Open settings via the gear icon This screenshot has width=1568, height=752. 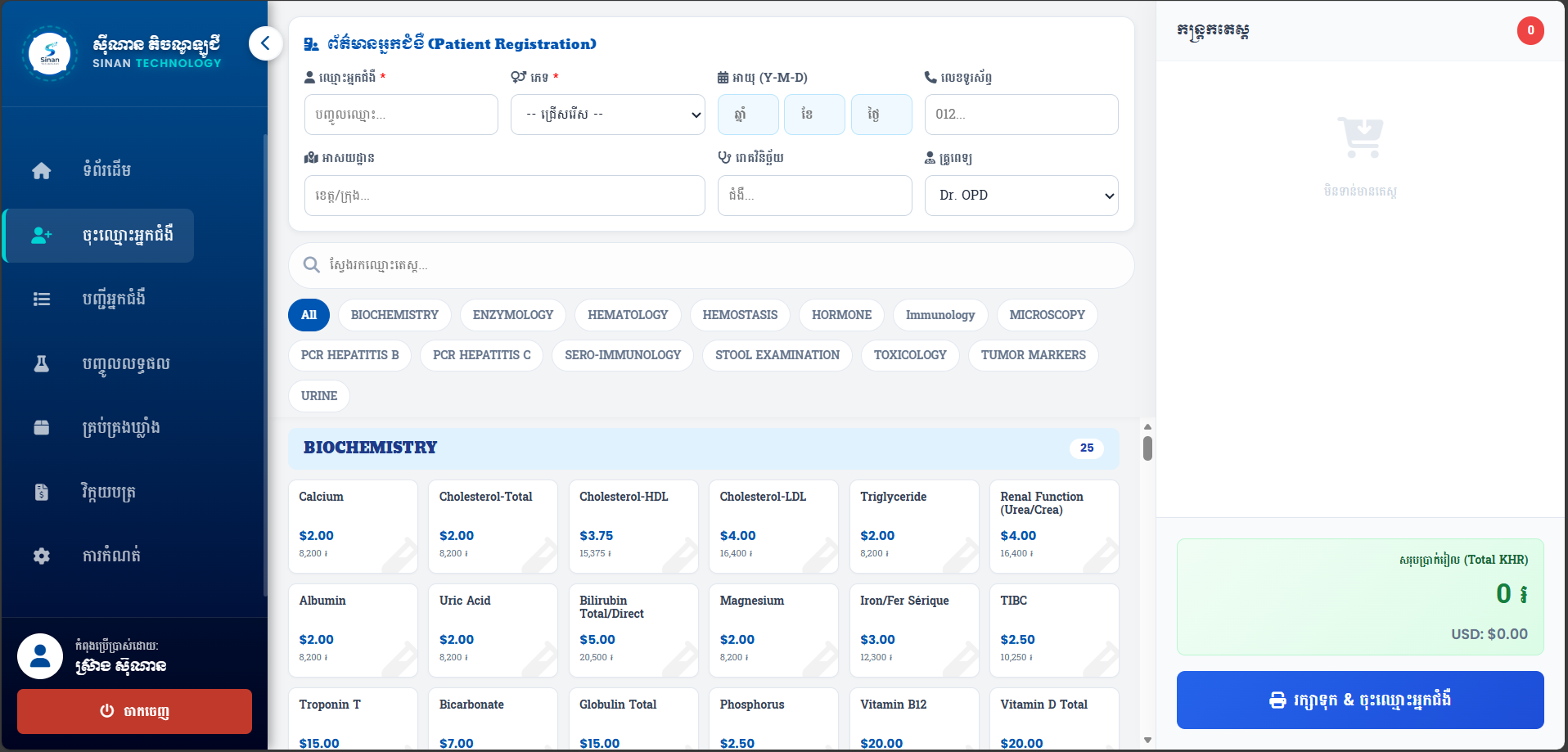click(x=42, y=556)
